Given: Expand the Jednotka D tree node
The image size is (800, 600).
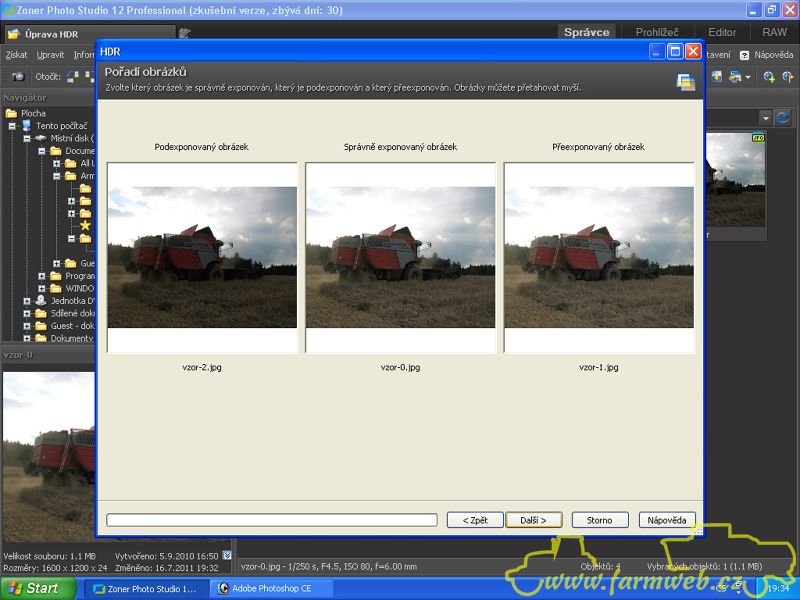Looking at the screenshot, I should click(x=28, y=300).
